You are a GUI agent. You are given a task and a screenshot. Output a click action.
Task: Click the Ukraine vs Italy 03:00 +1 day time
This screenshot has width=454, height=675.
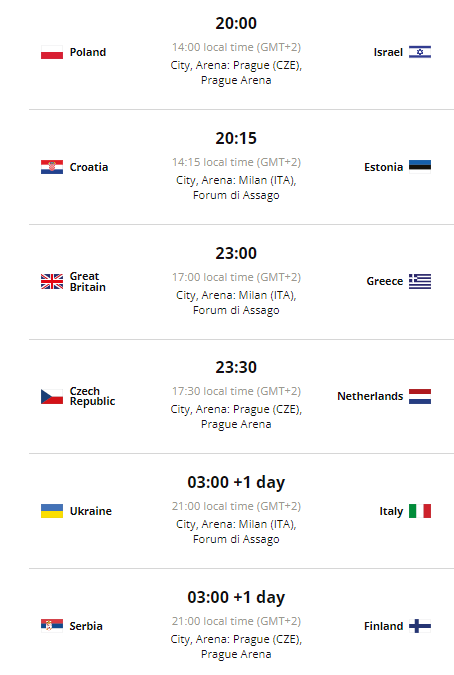236,482
